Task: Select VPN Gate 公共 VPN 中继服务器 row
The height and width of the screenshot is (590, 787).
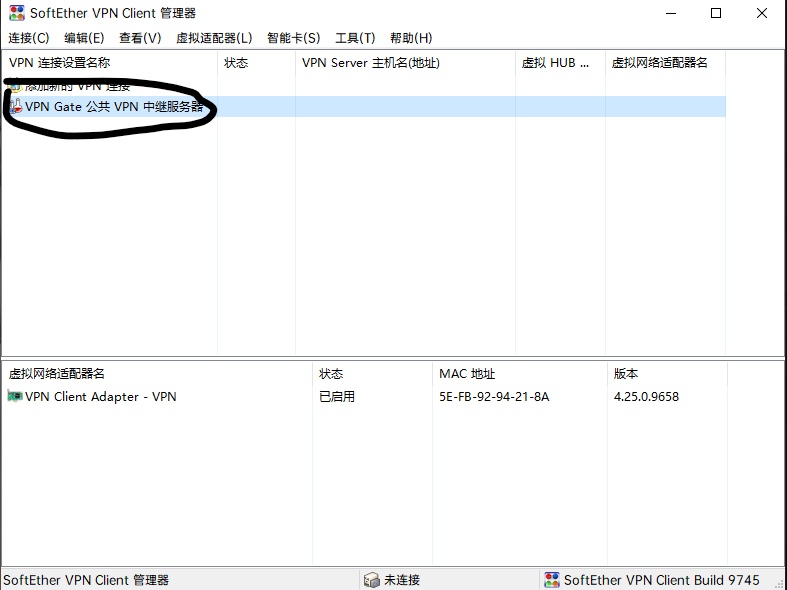Action: click(364, 106)
